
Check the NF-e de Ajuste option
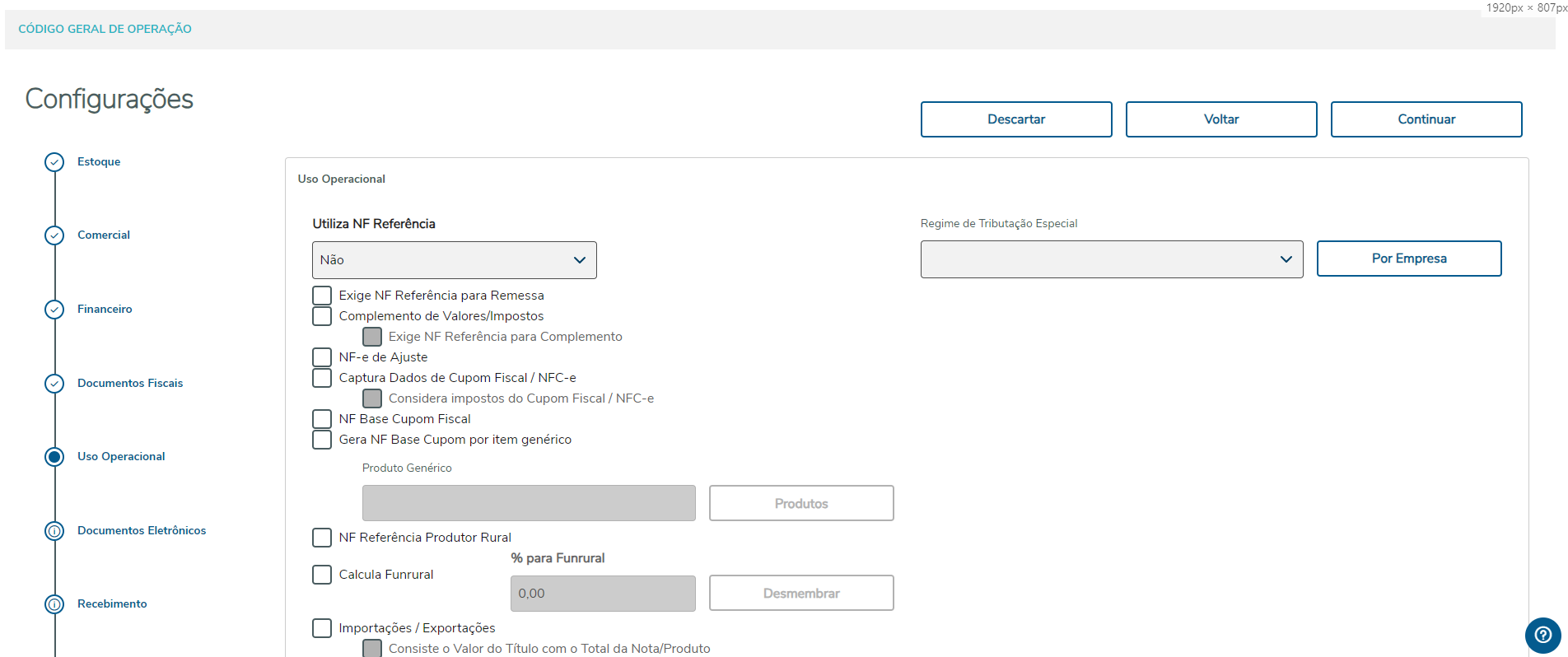pyautogui.click(x=322, y=357)
